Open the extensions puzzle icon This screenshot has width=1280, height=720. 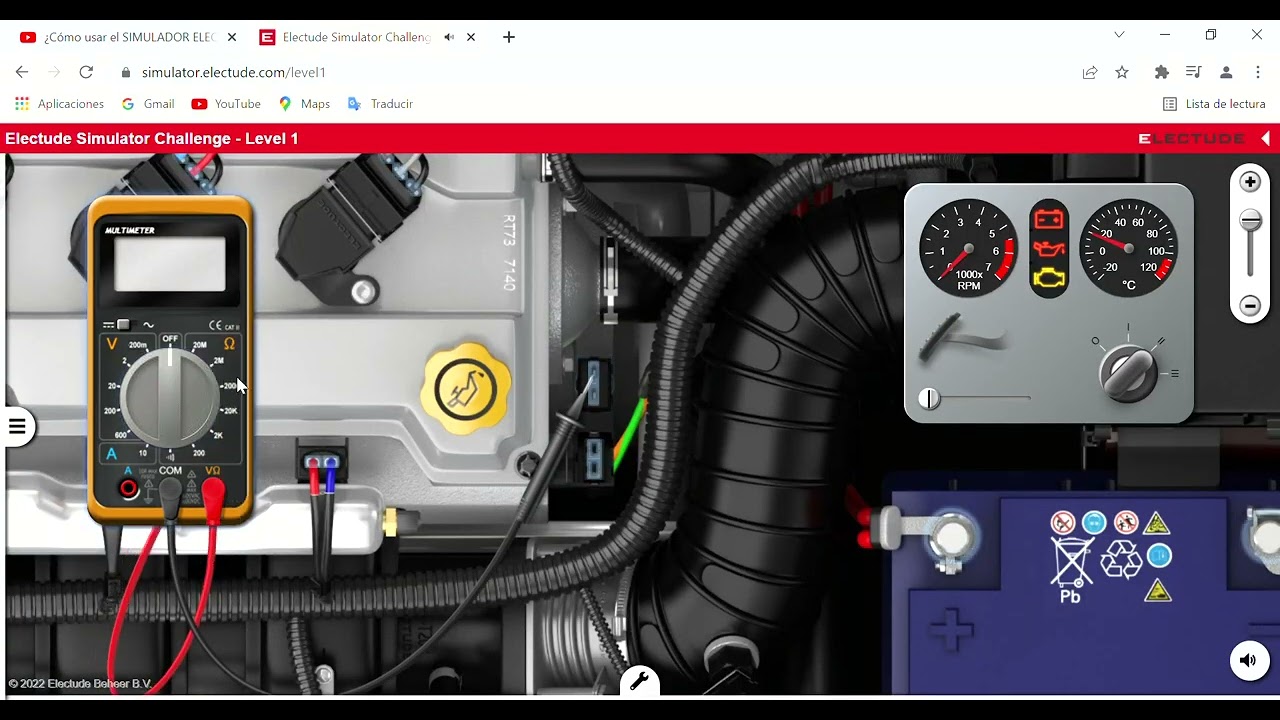point(1161,72)
